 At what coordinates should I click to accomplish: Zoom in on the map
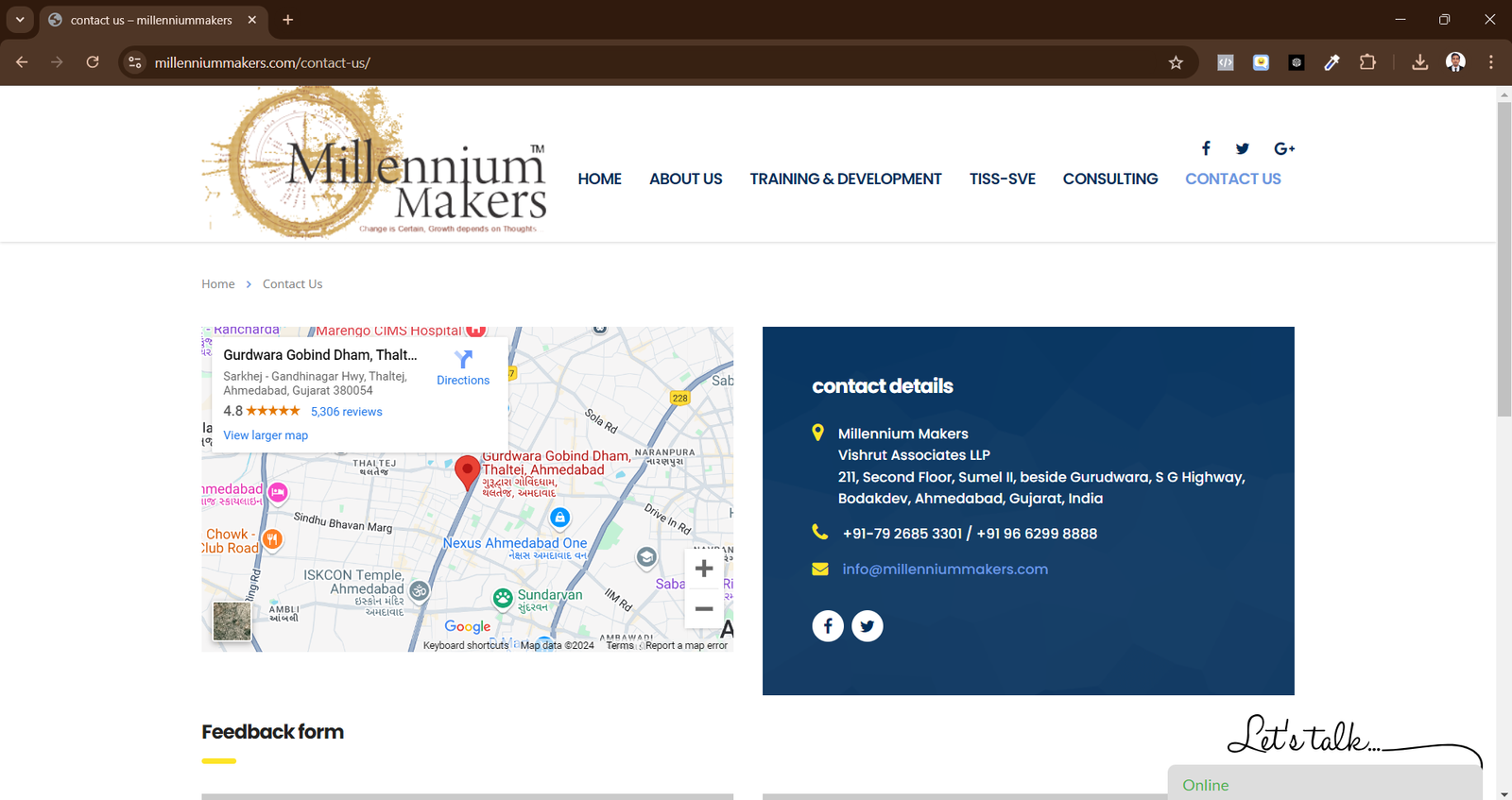click(704, 569)
